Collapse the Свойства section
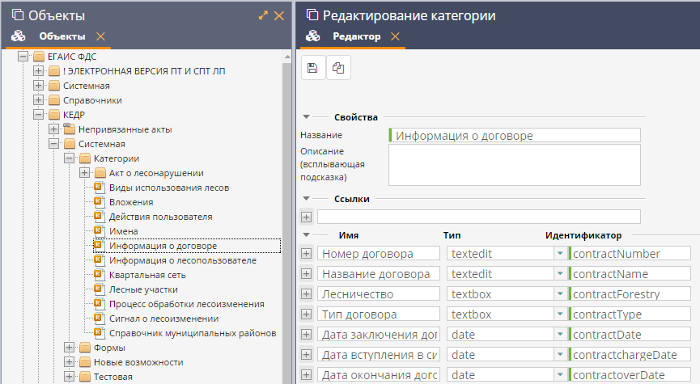 tap(306, 117)
